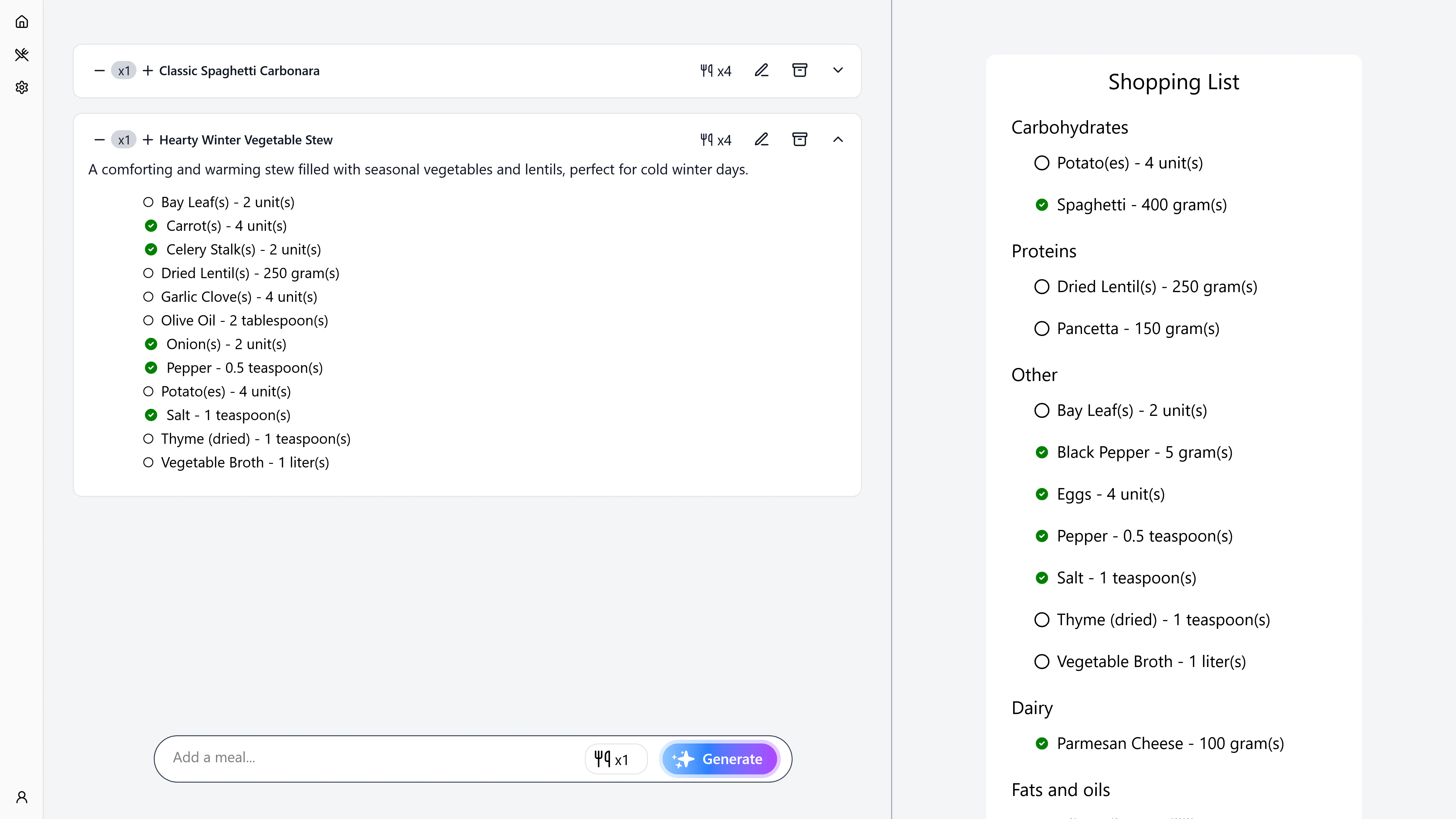Check Thyme (dried) in the Shopping List

click(1041, 619)
